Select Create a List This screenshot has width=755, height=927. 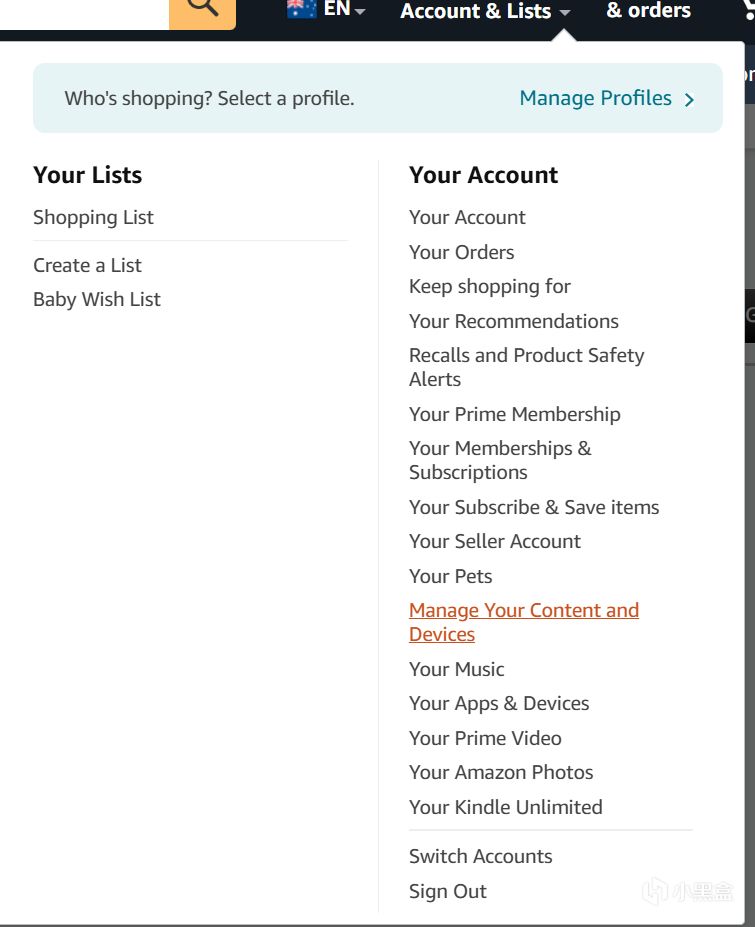pos(87,265)
